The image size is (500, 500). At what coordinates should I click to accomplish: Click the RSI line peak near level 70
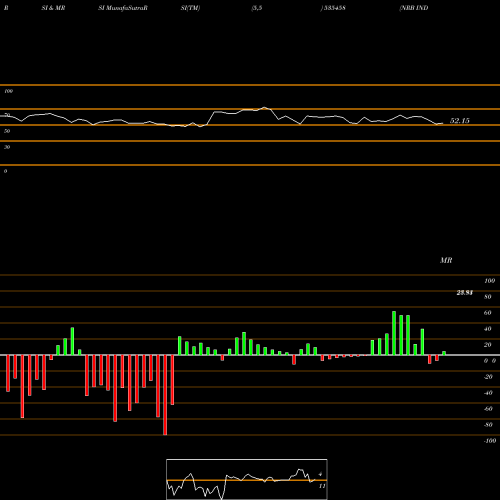(x=265, y=107)
